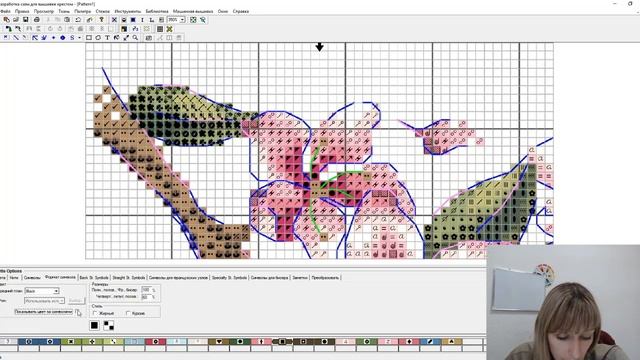This screenshot has width=640, height=360.
Task: Click the checkered black-white symbol swatch
Action: pyautogui.click(x=109, y=325)
